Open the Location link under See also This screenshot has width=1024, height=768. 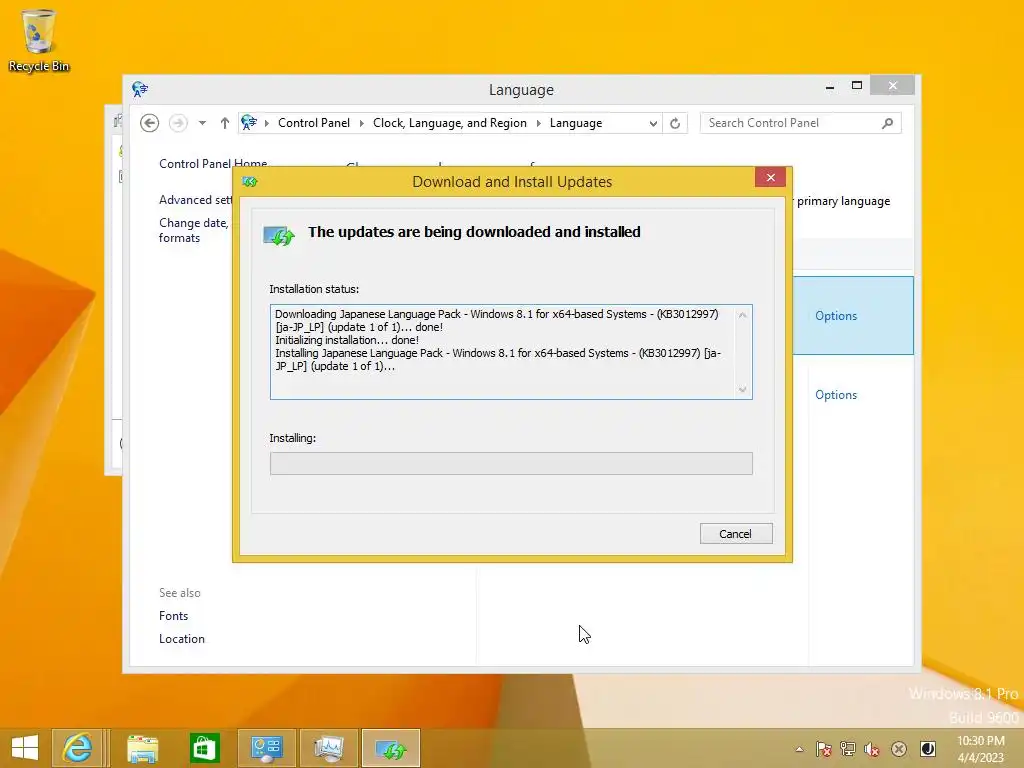(x=182, y=639)
